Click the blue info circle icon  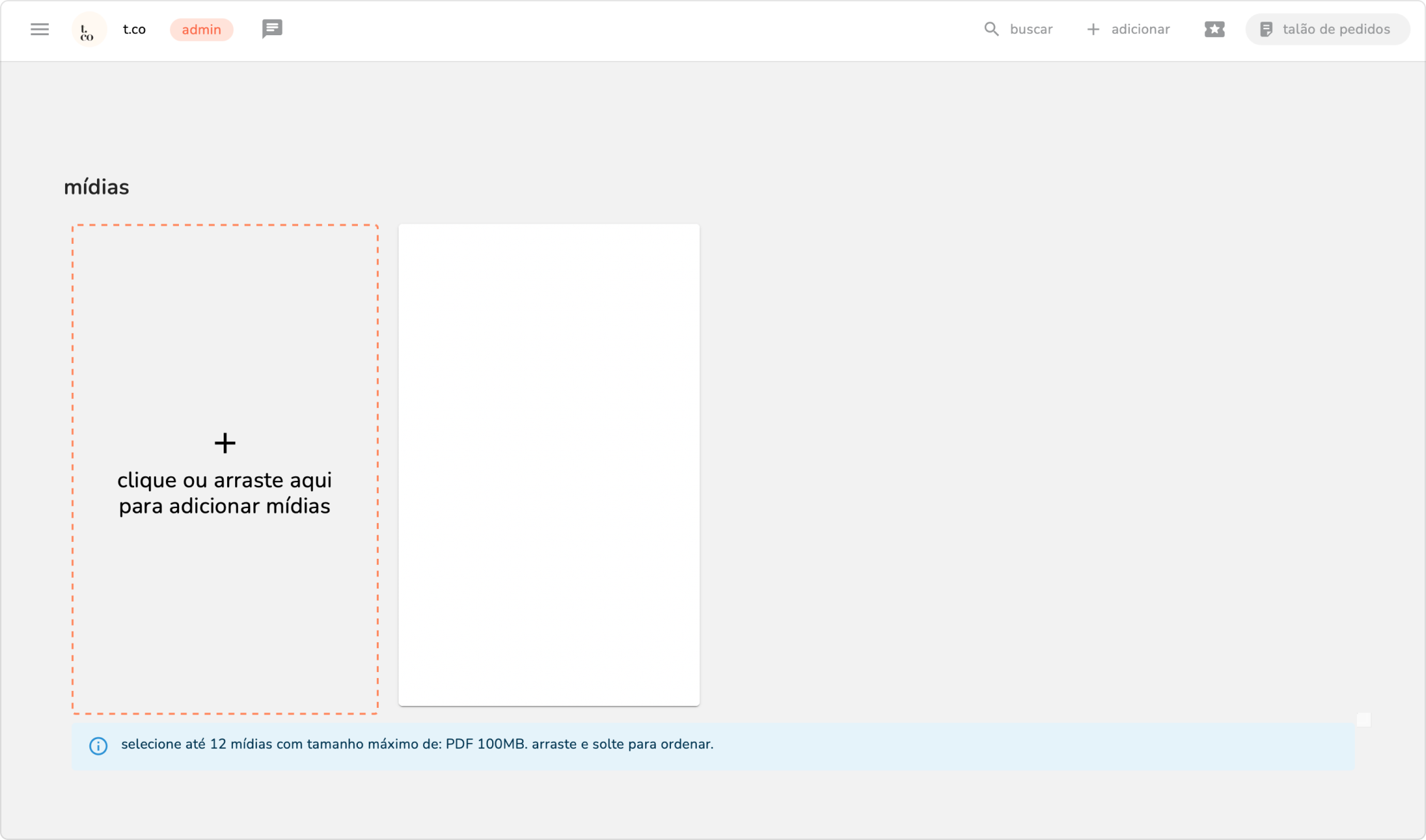coord(98,746)
